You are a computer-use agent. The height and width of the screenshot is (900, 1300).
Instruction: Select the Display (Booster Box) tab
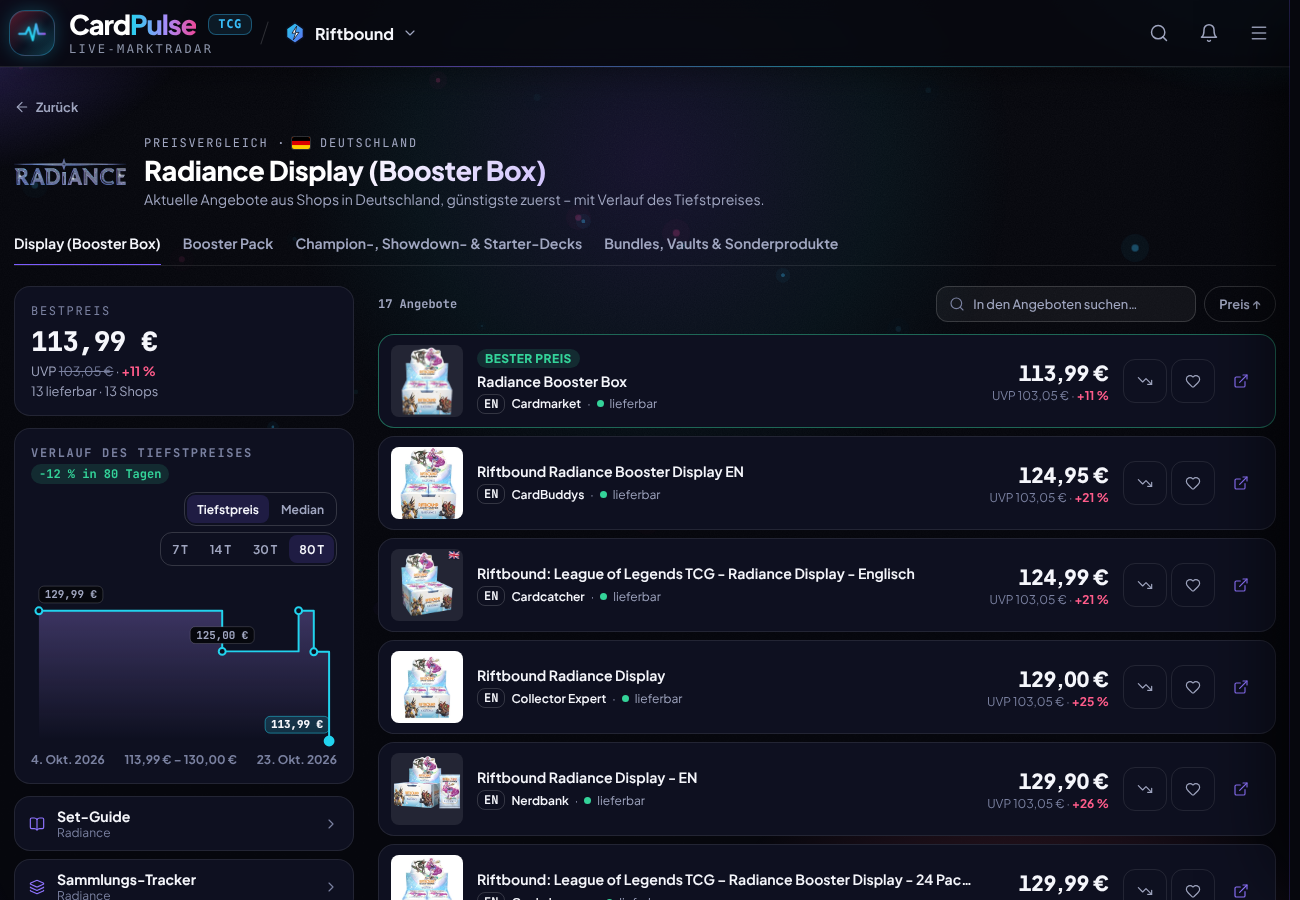click(x=87, y=244)
